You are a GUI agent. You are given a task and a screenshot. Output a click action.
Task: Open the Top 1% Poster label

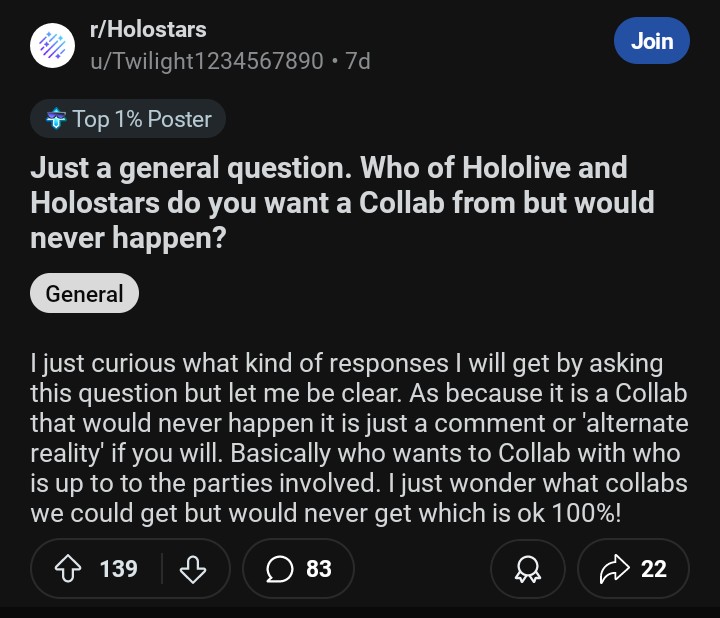tap(141, 119)
